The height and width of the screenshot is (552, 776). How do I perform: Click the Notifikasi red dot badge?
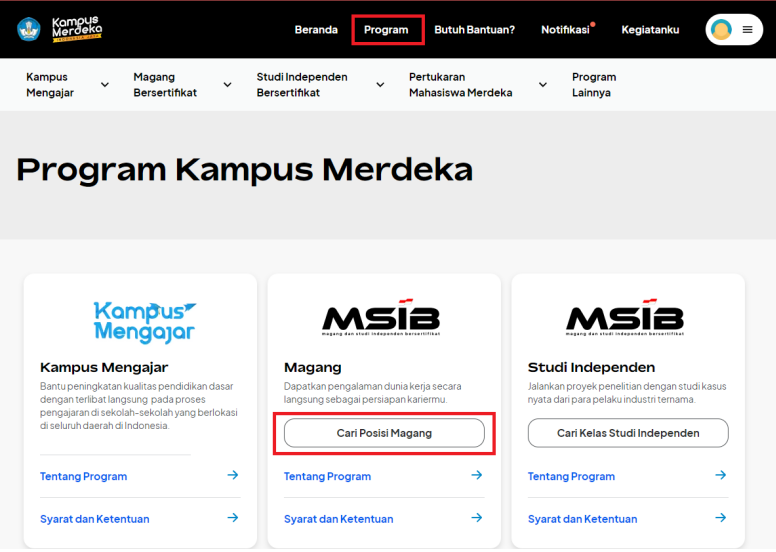592,24
